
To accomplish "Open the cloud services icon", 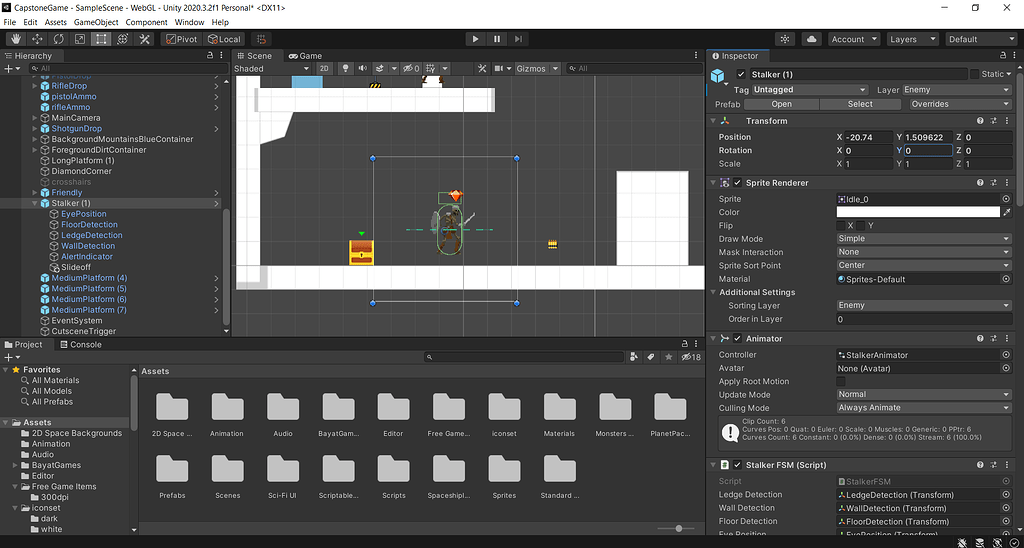I will tap(812, 39).
